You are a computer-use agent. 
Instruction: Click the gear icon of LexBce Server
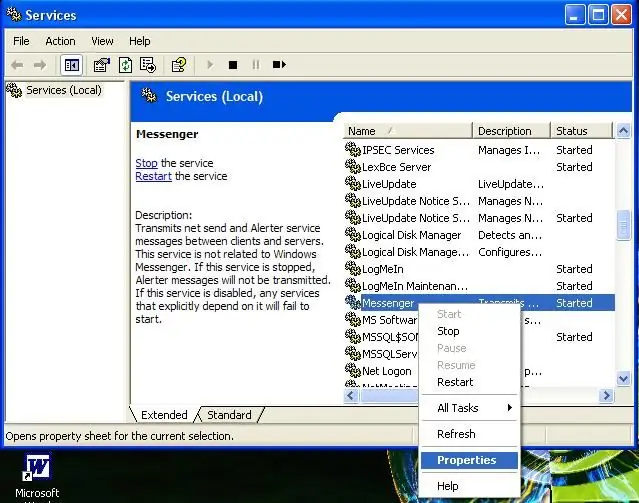click(353, 166)
